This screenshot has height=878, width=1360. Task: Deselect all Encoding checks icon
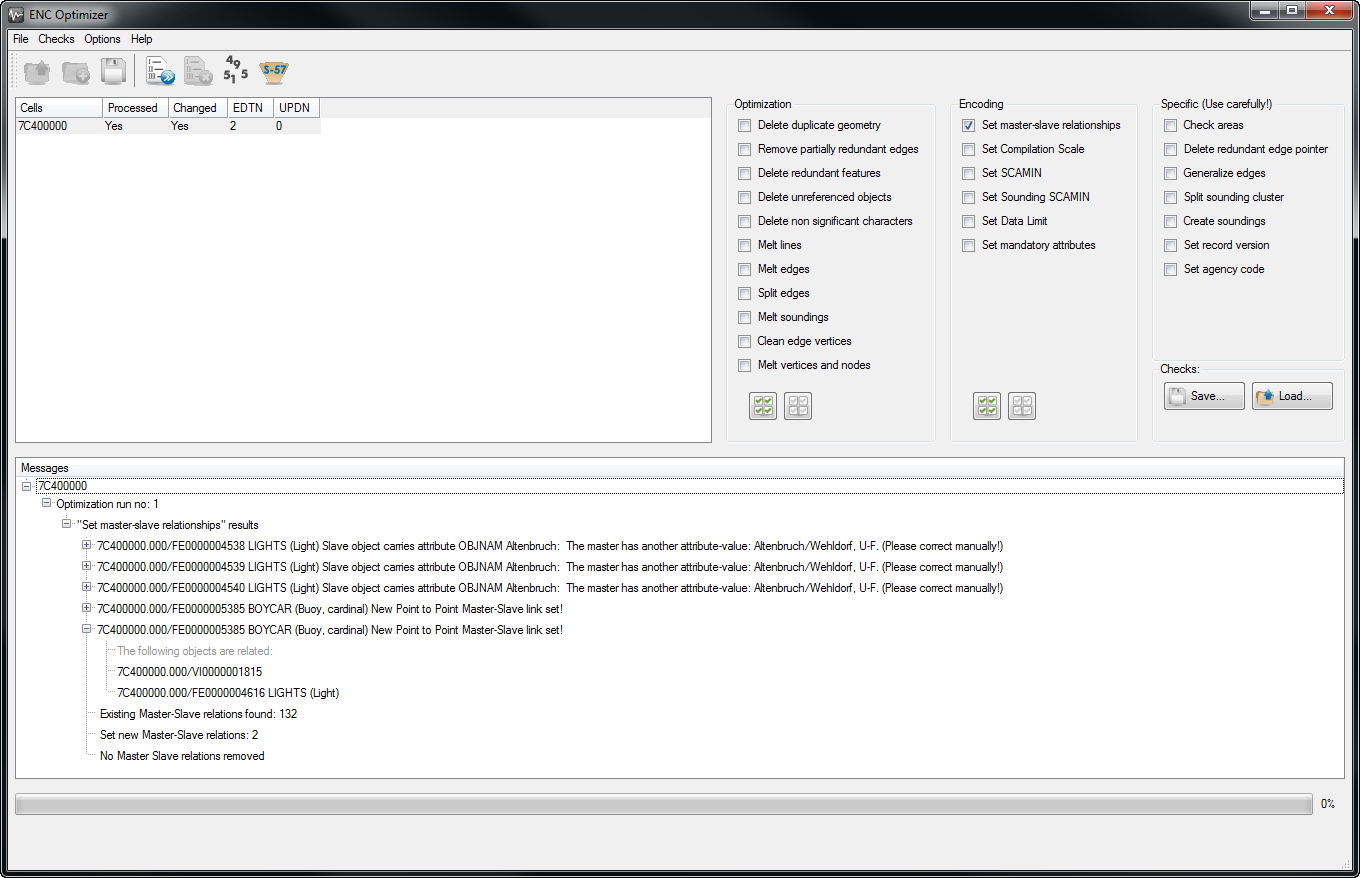click(x=1022, y=406)
